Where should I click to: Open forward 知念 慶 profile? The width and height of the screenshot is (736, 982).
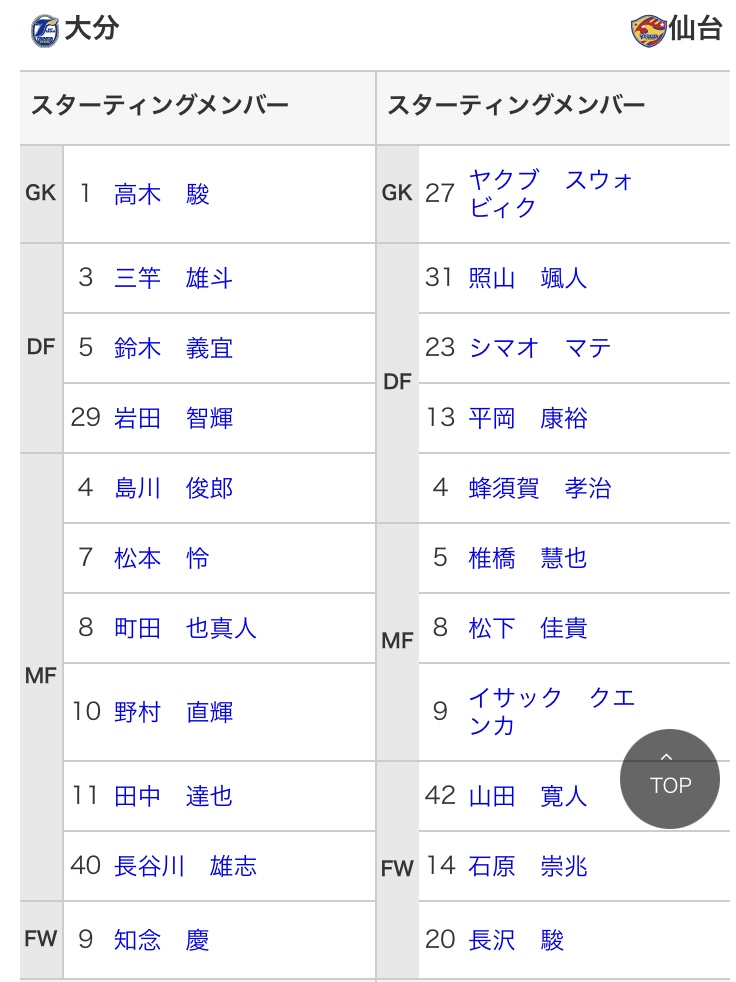[161, 940]
